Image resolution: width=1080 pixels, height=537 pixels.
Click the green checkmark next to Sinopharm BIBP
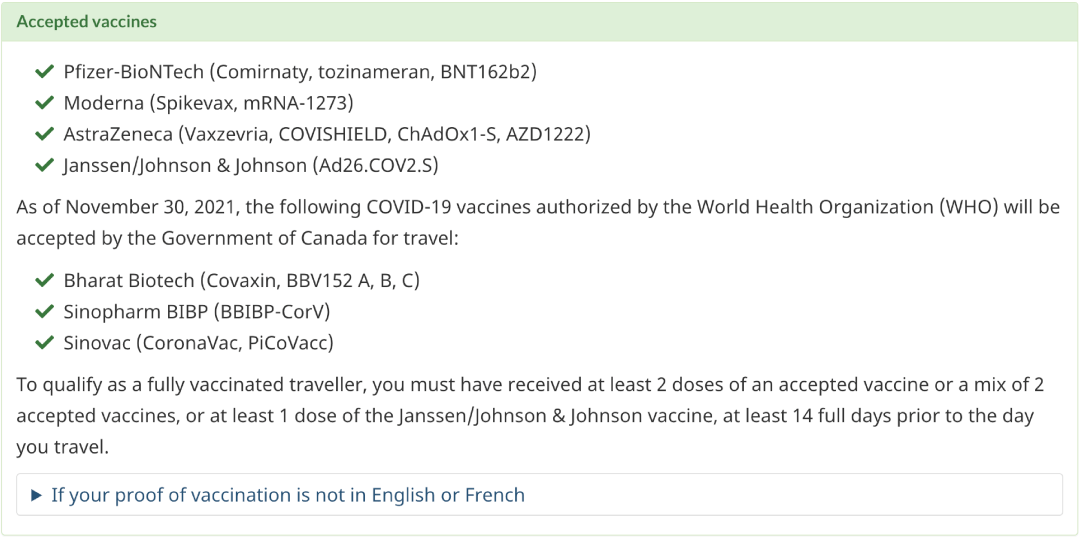tap(45, 312)
